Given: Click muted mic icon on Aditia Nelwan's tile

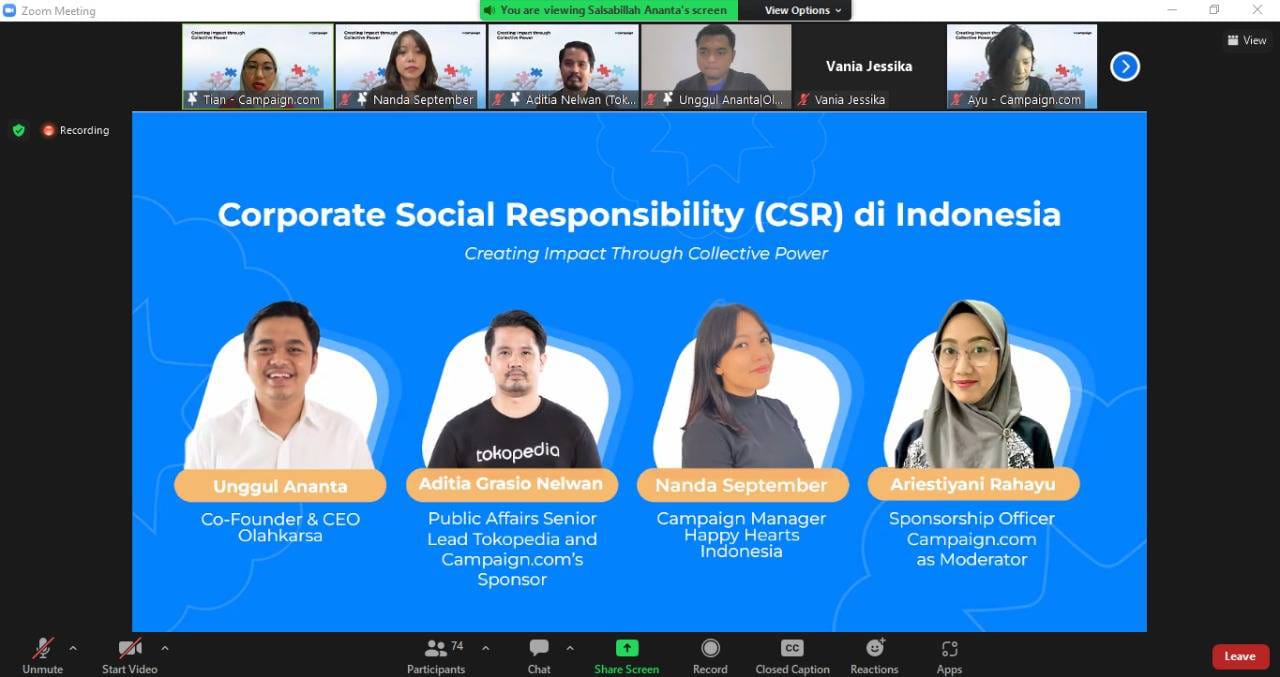Looking at the screenshot, I should (x=498, y=99).
